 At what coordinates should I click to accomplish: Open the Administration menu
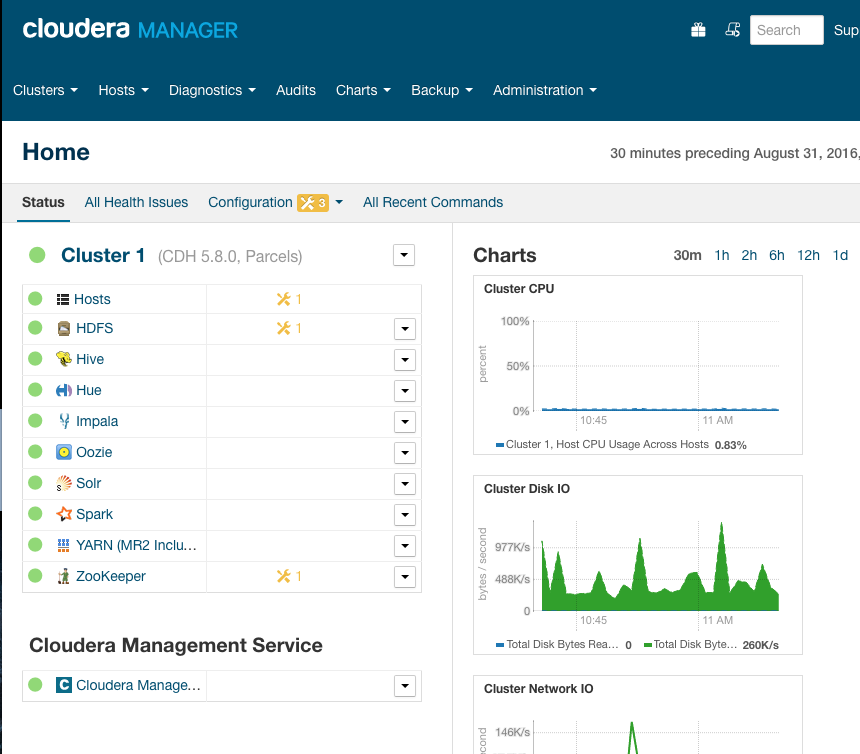(545, 90)
